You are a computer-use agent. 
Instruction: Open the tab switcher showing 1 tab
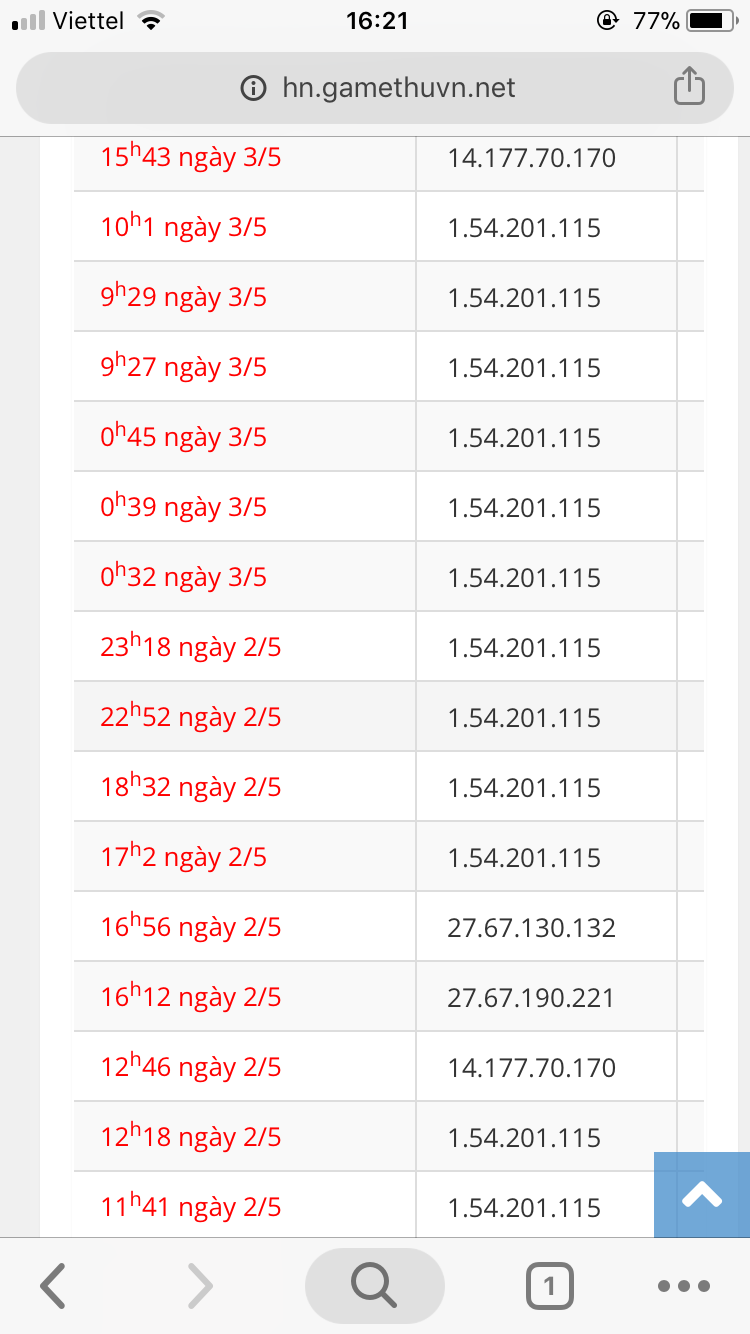point(549,1285)
